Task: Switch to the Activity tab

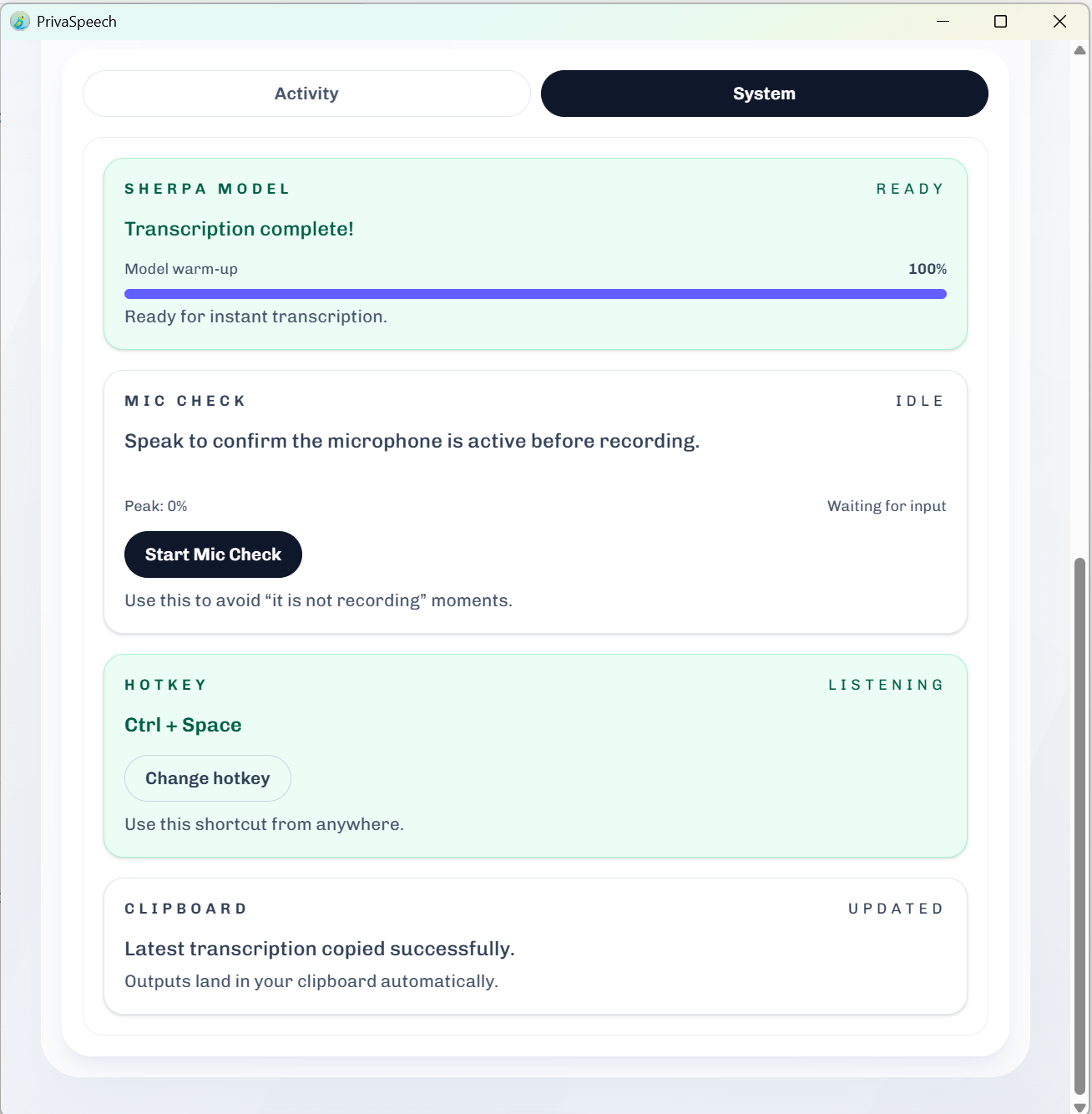Action: click(x=306, y=94)
